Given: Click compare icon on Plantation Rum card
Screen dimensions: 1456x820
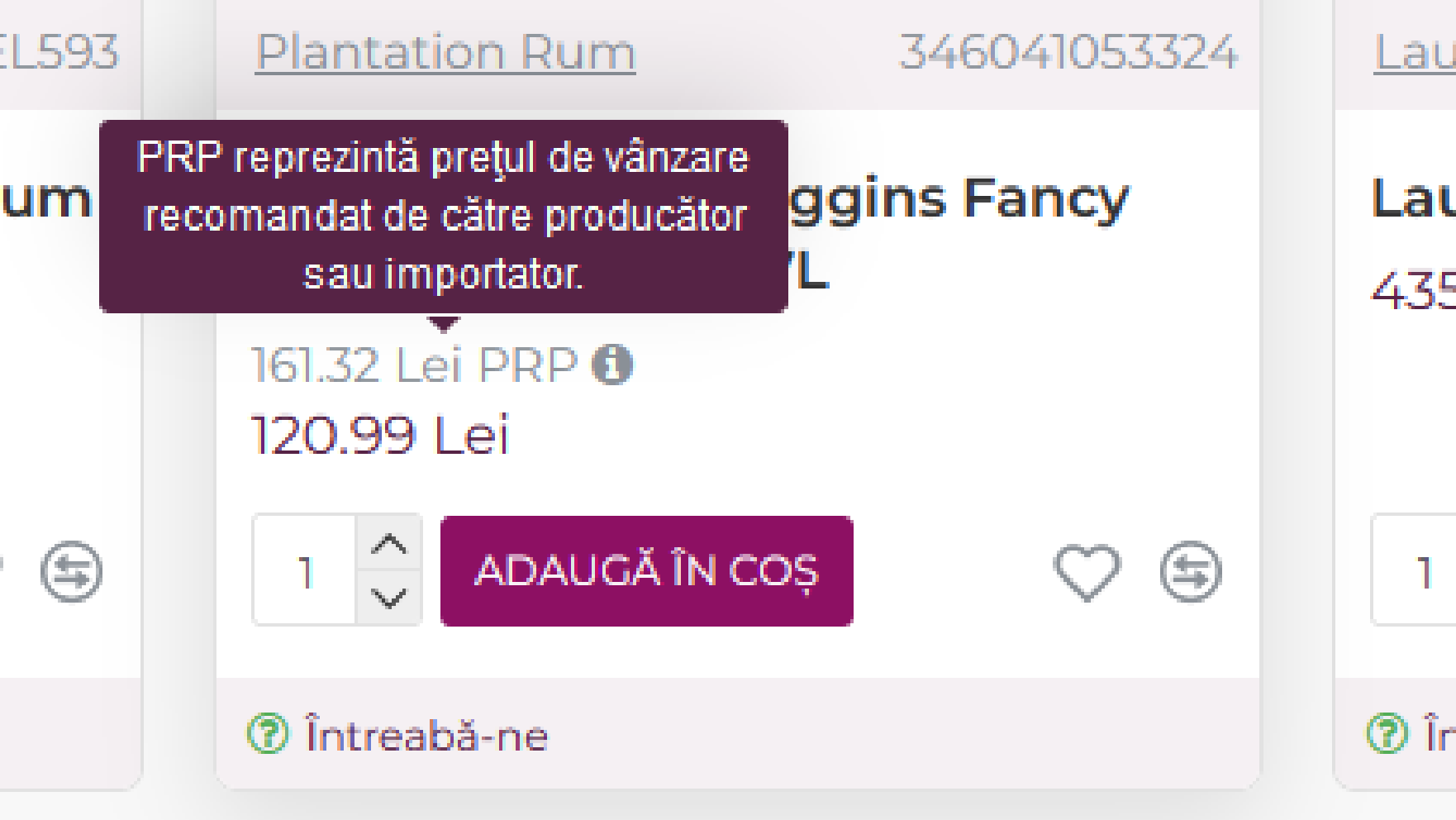Looking at the screenshot, I should click(x=1190, y=571).
